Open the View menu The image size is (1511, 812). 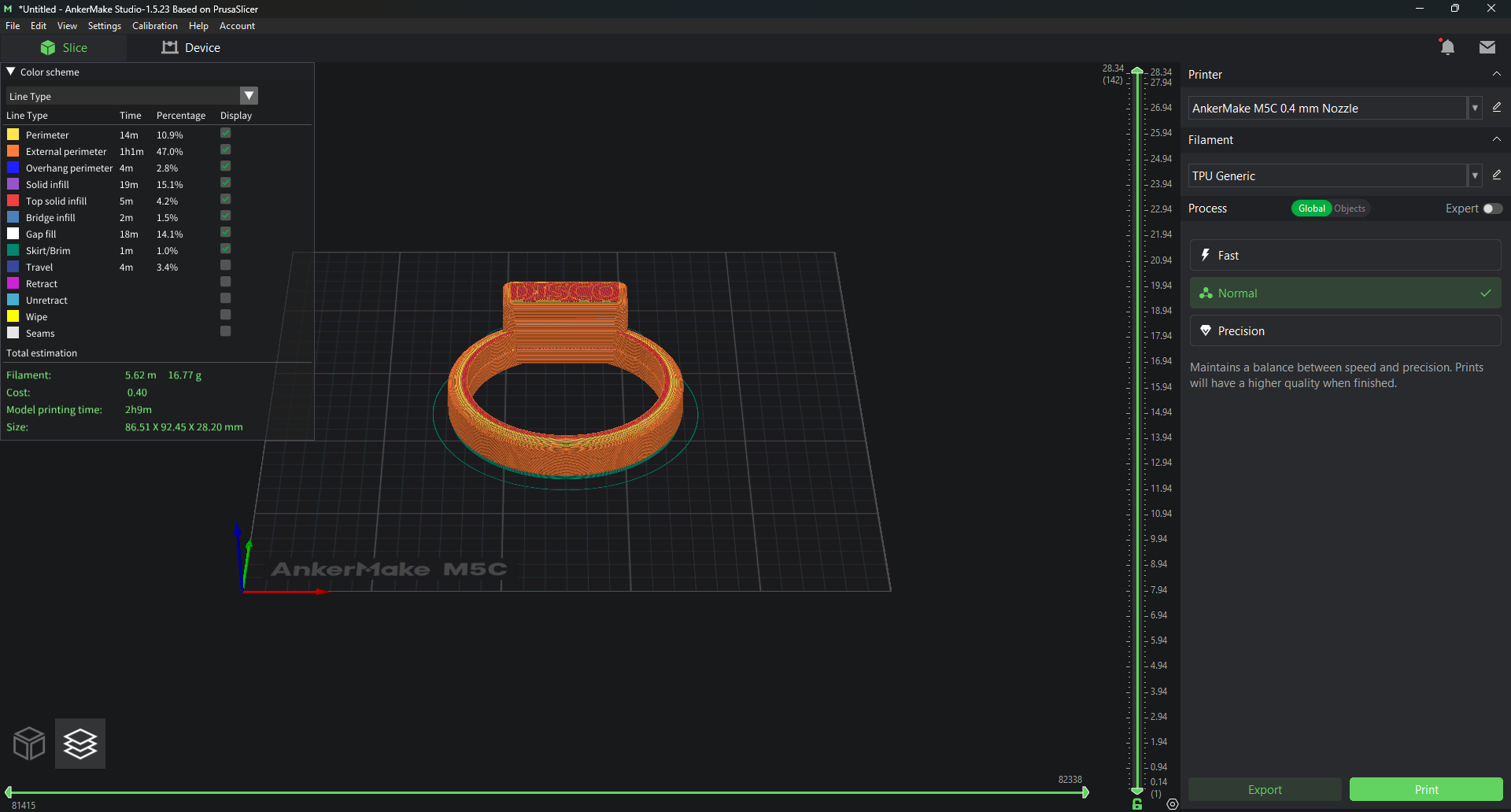point(67,26)
